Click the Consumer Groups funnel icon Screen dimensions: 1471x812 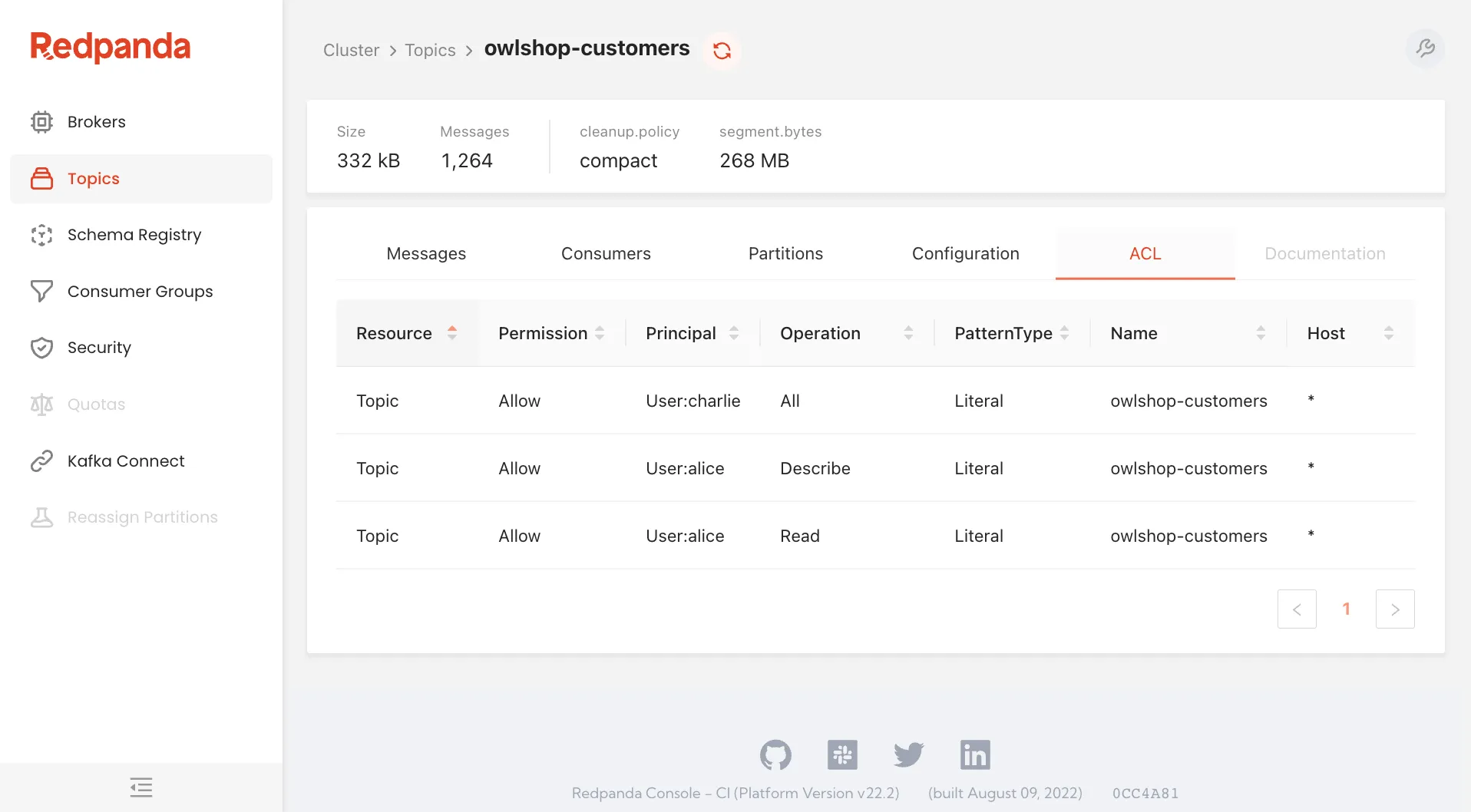click(x=41, y=292)
